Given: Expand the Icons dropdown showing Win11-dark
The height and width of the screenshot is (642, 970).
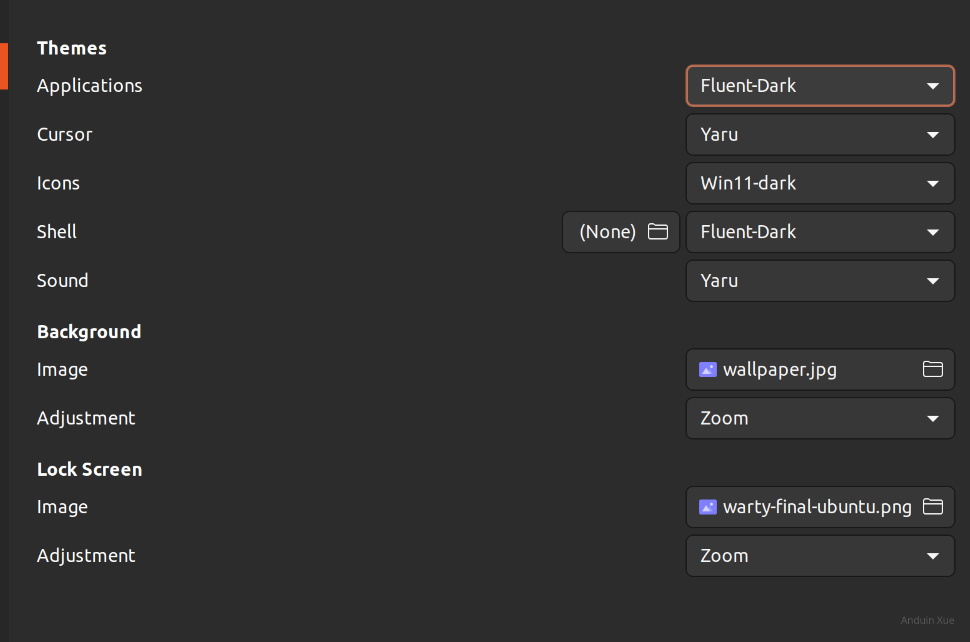Looking at the screenshot, I should (x=819, y=184).
